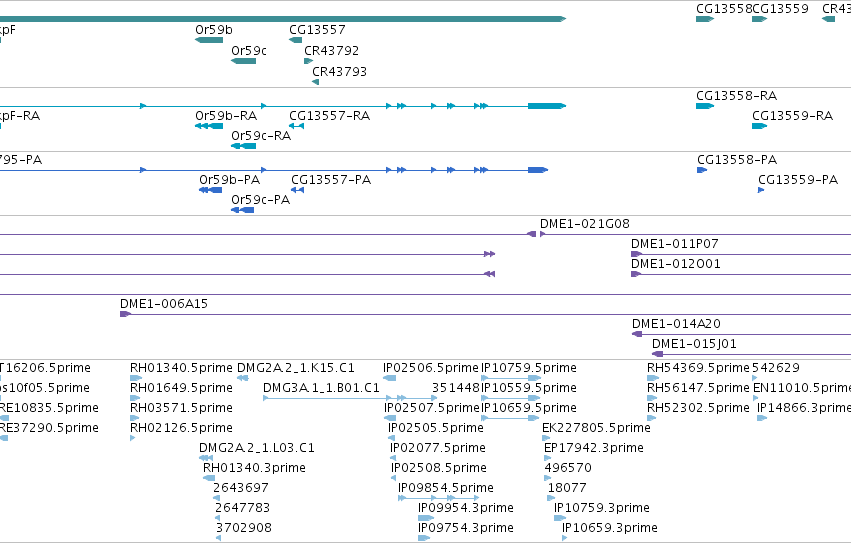Click the DME1-021G08 clone label
The height and width of the screenshot is (543, 851).
click(x=585, y=224)
